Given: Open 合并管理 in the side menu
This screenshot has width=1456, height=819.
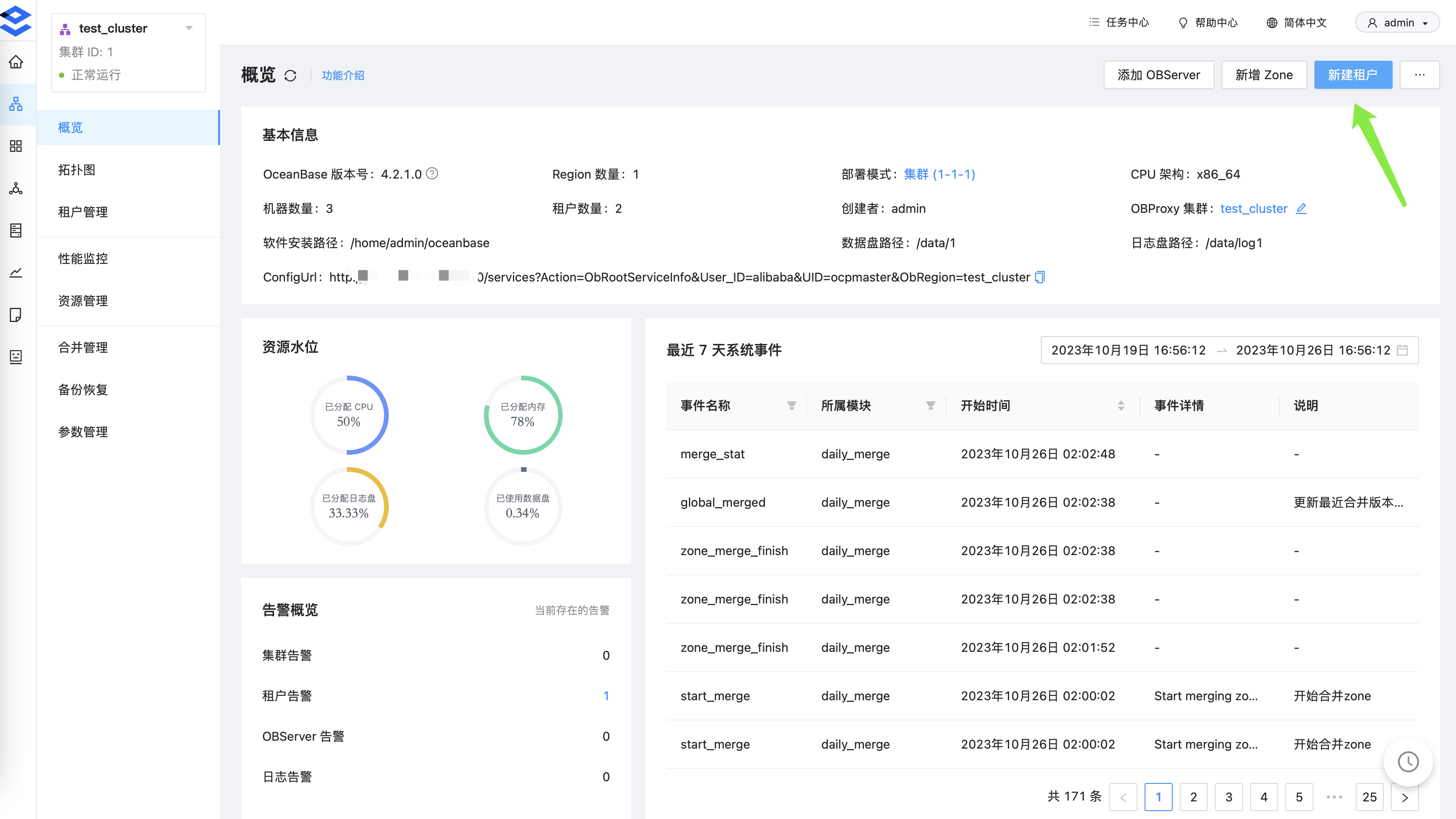Looking at the screenshot, I should tap(128, 347).
